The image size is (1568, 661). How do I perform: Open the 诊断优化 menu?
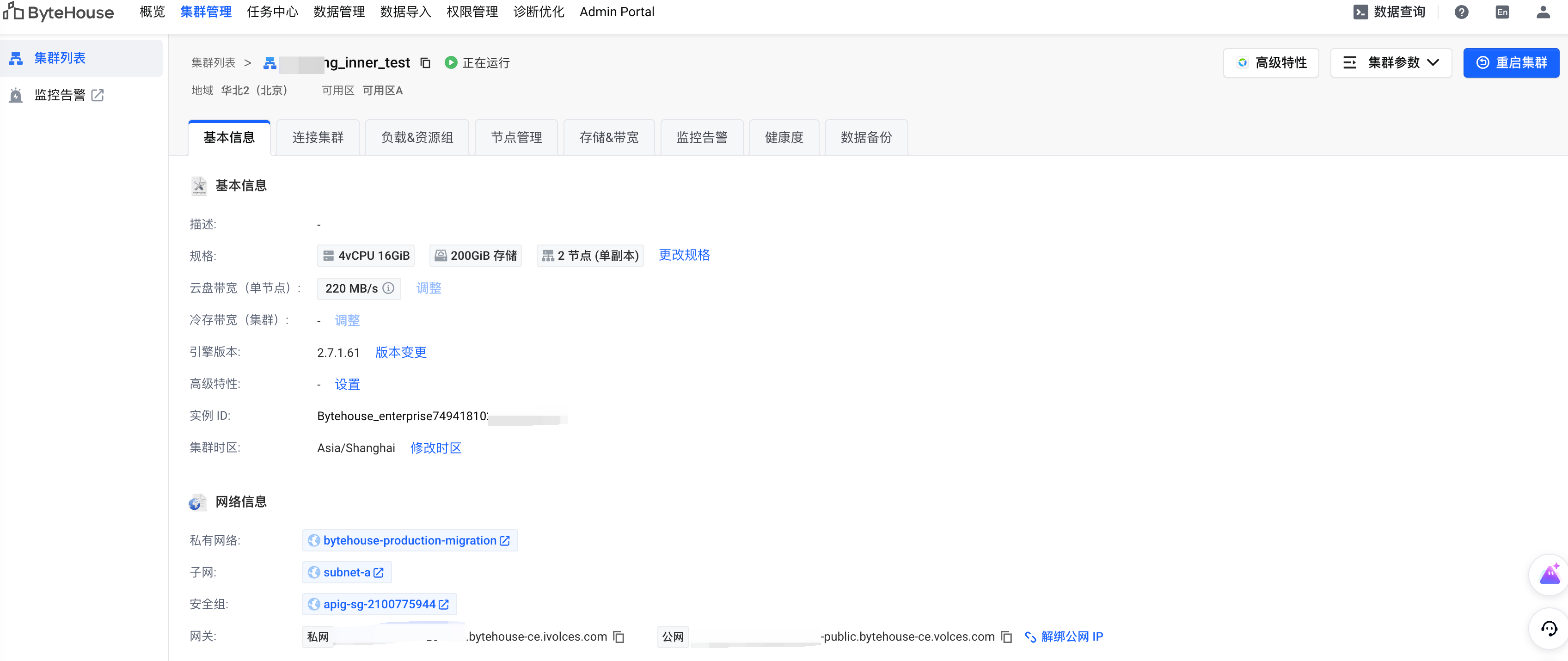pyautogui.click(x=539, y=12)
